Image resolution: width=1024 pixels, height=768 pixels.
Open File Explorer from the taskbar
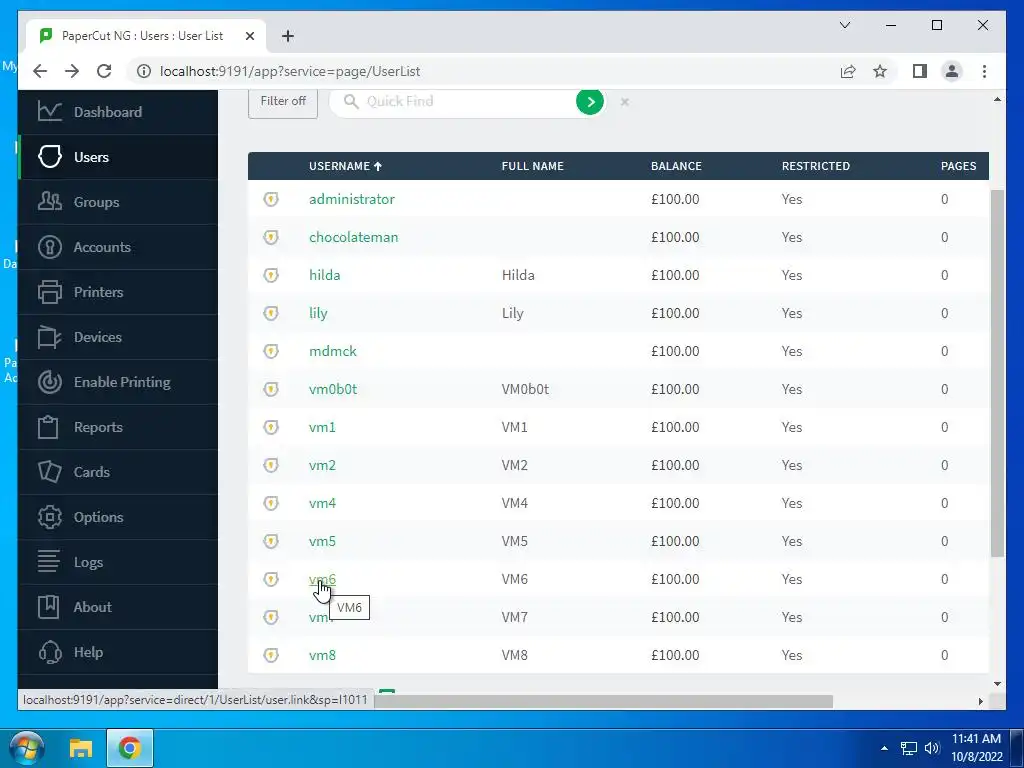[81, 748]
